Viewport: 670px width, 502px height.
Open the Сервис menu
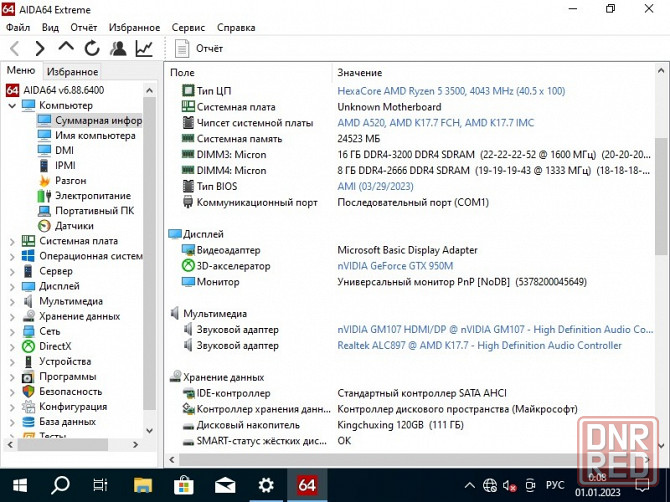[188, 27]
